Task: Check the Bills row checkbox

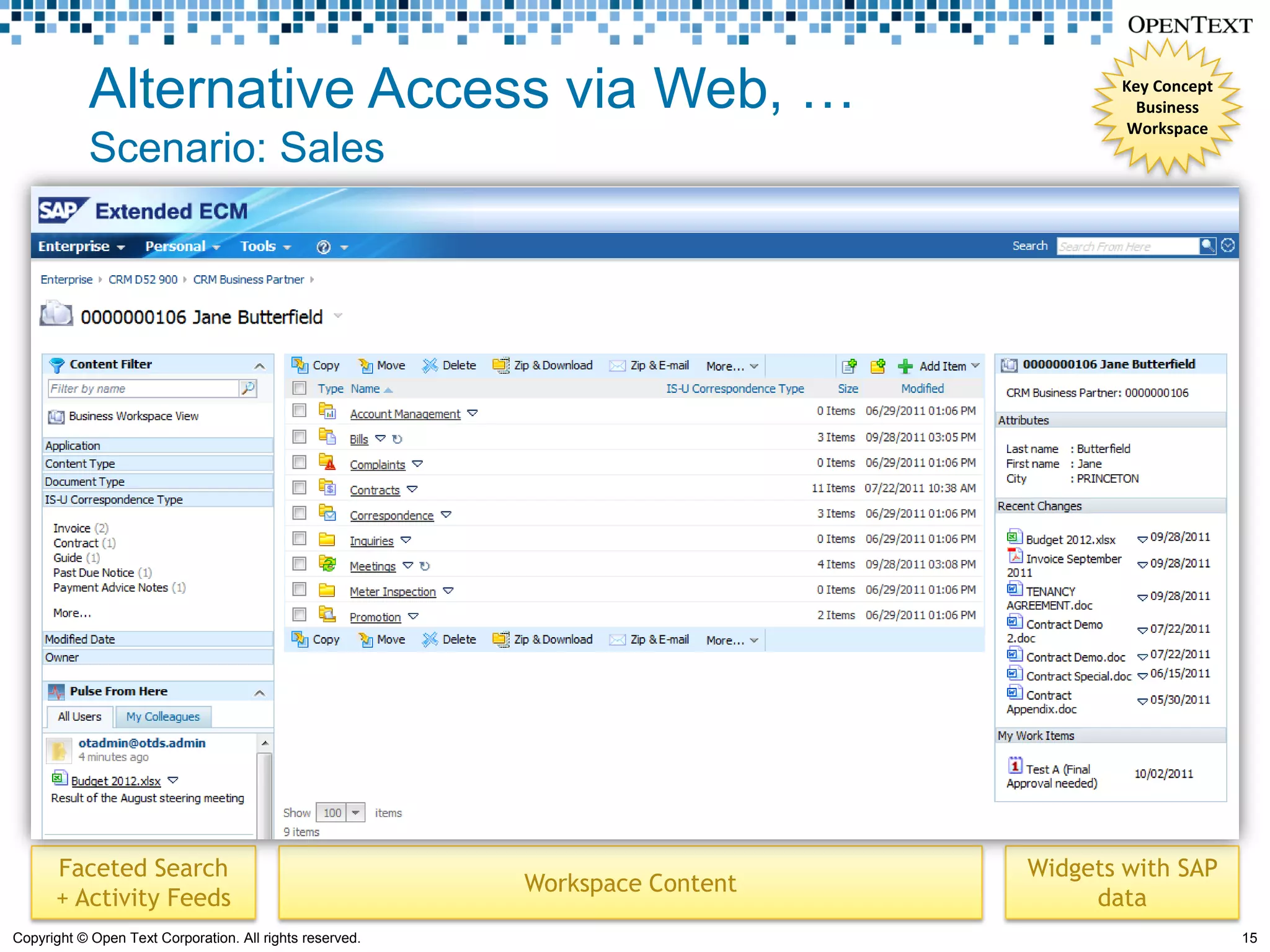Action: [x=300, y=437]
